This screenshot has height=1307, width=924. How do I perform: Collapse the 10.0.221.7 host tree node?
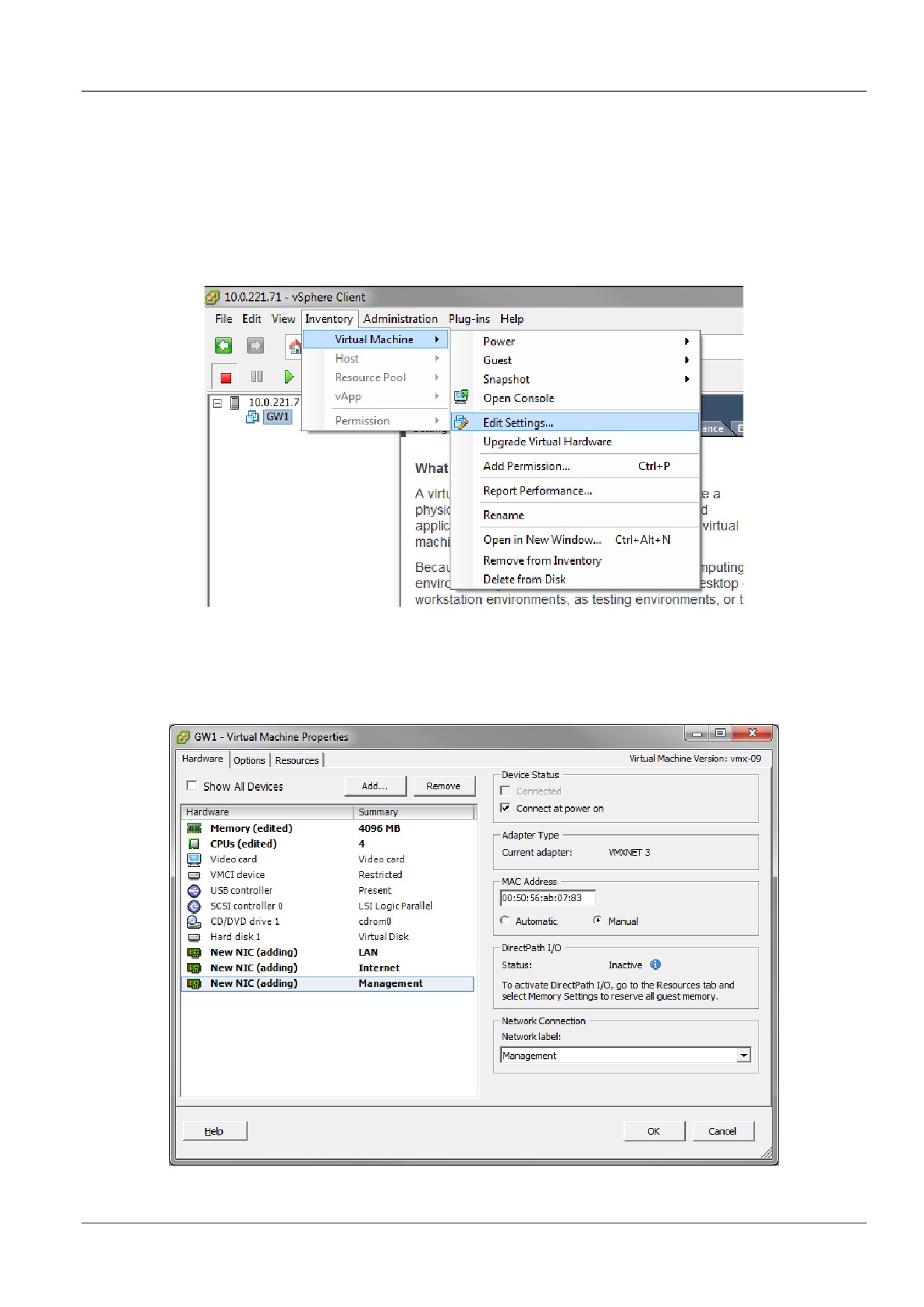click(x=218, y=403)
